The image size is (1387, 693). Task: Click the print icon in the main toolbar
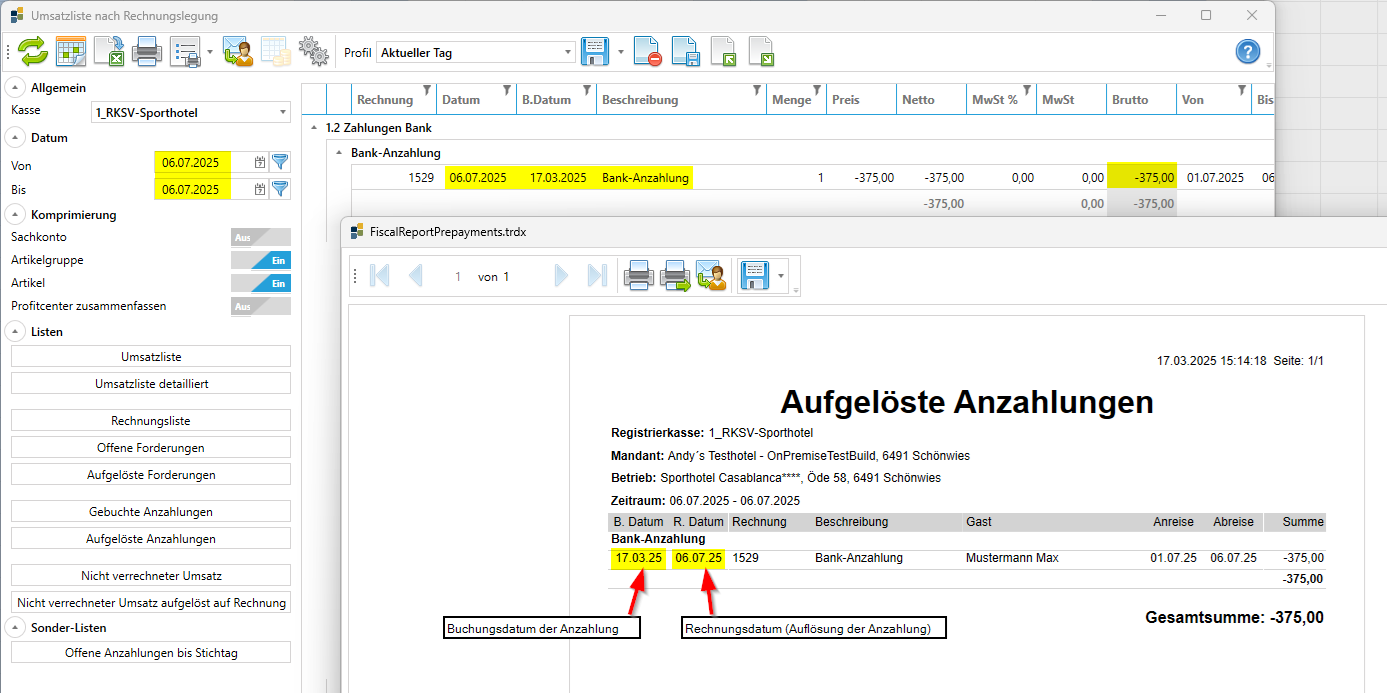tap(147, 51)
